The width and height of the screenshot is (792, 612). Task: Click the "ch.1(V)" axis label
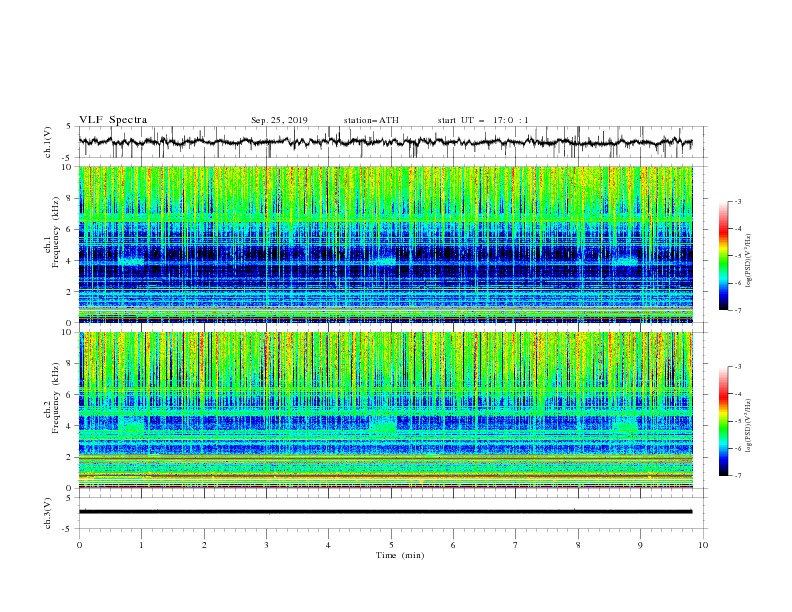48,142
